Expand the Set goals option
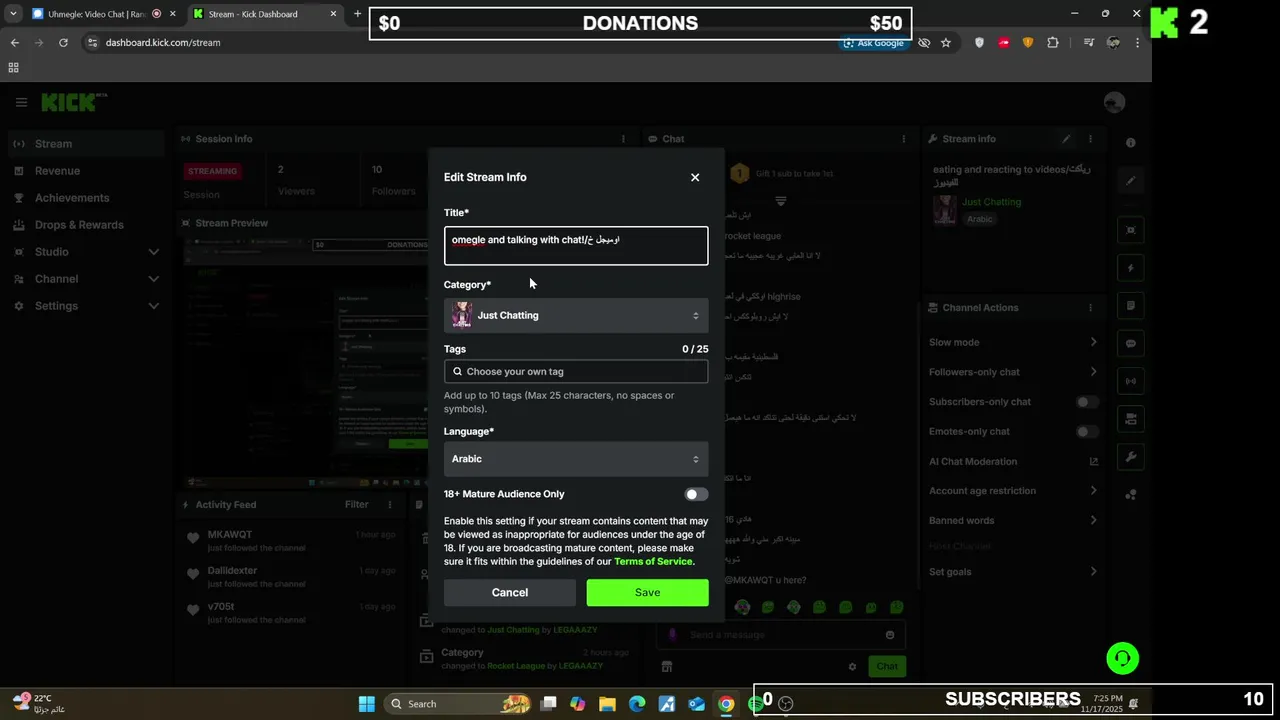 pos(1014,572)
